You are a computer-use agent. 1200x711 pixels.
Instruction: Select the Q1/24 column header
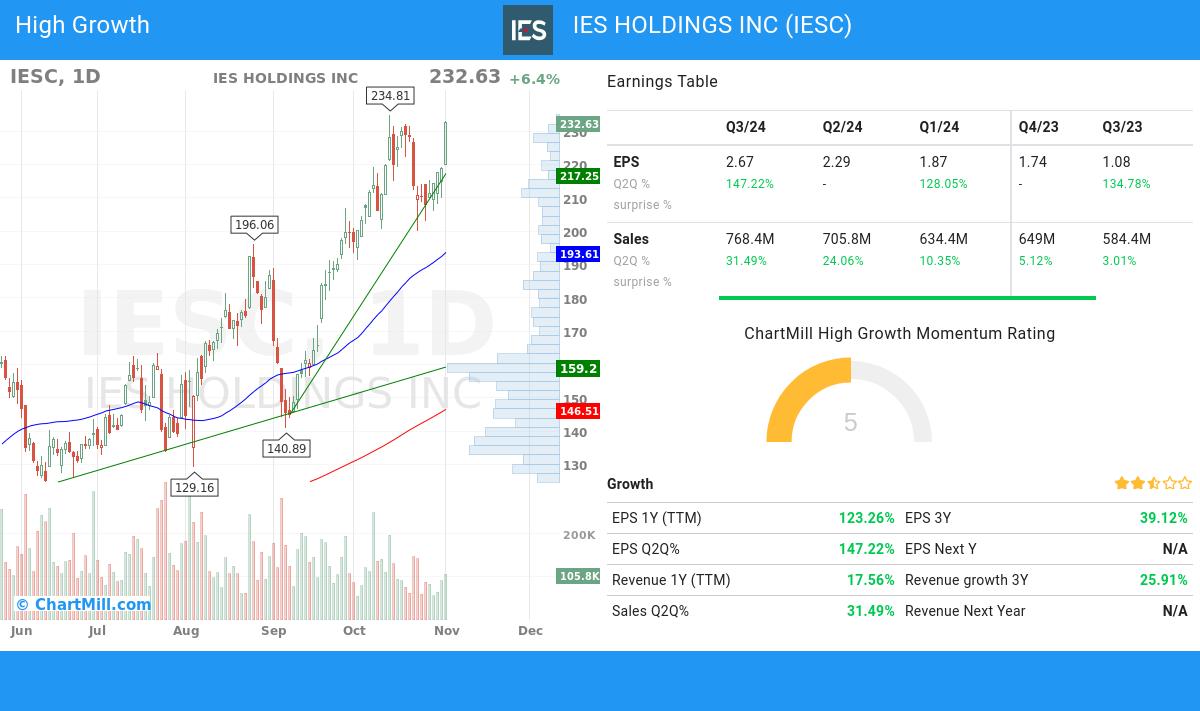(939, 127)
